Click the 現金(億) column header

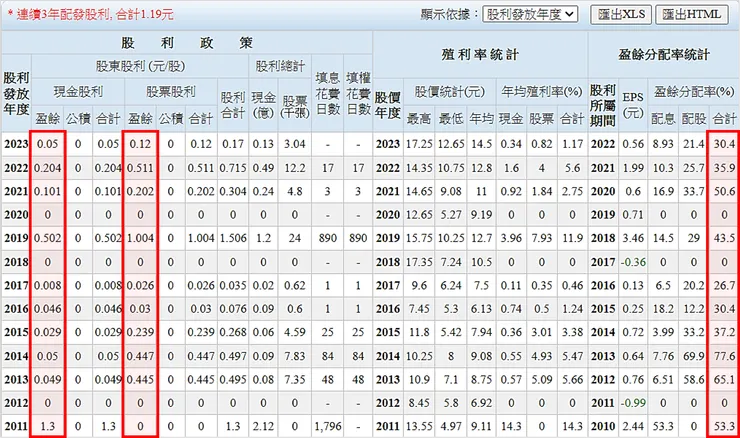pyautogui.click(x=263, y=105)
